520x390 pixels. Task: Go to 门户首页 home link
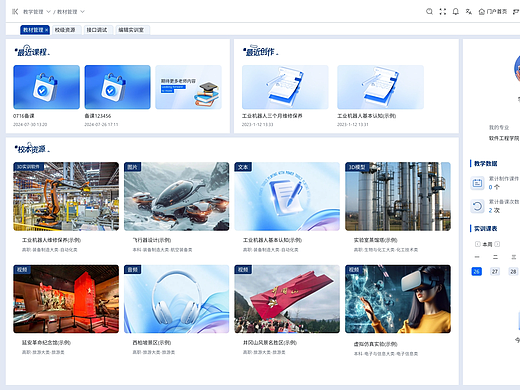coord(493,12)
